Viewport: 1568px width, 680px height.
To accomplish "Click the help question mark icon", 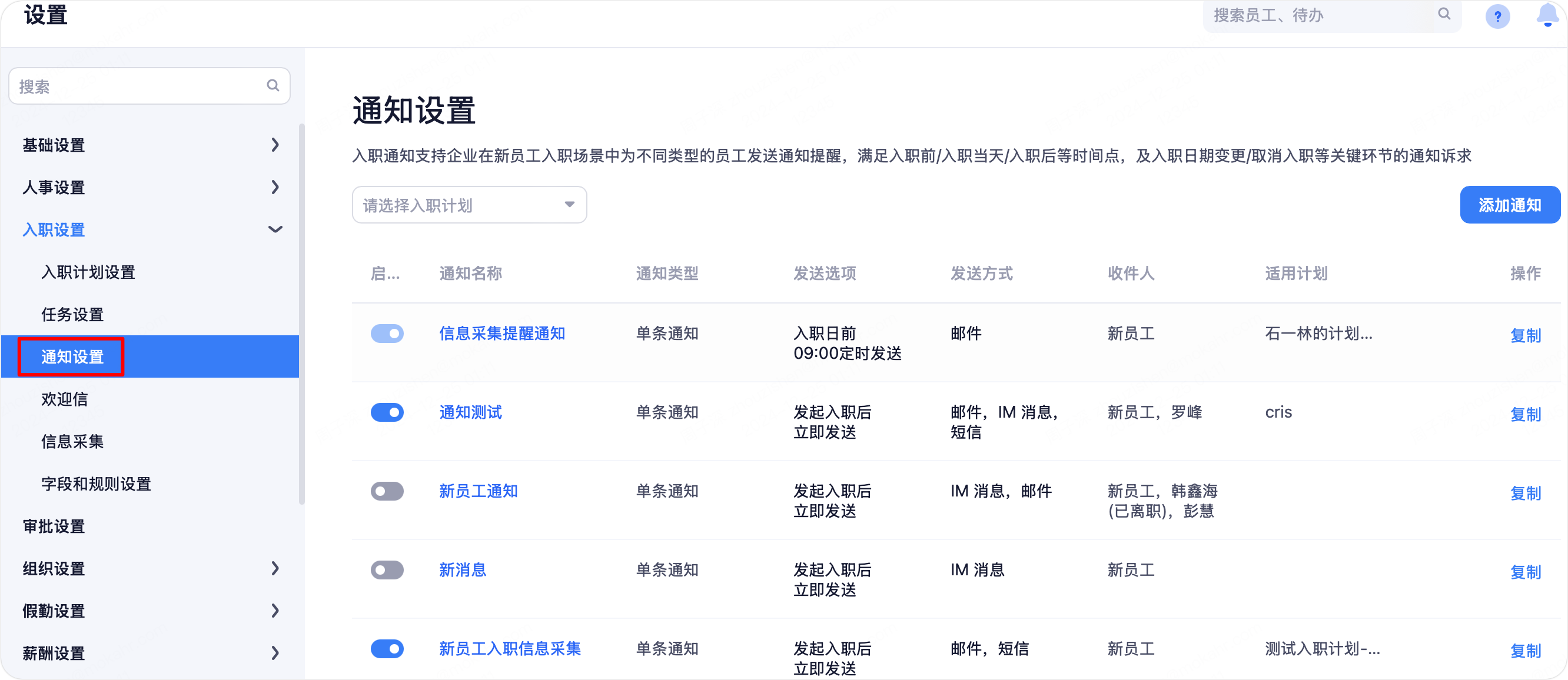I will [x=1497, y=16].
